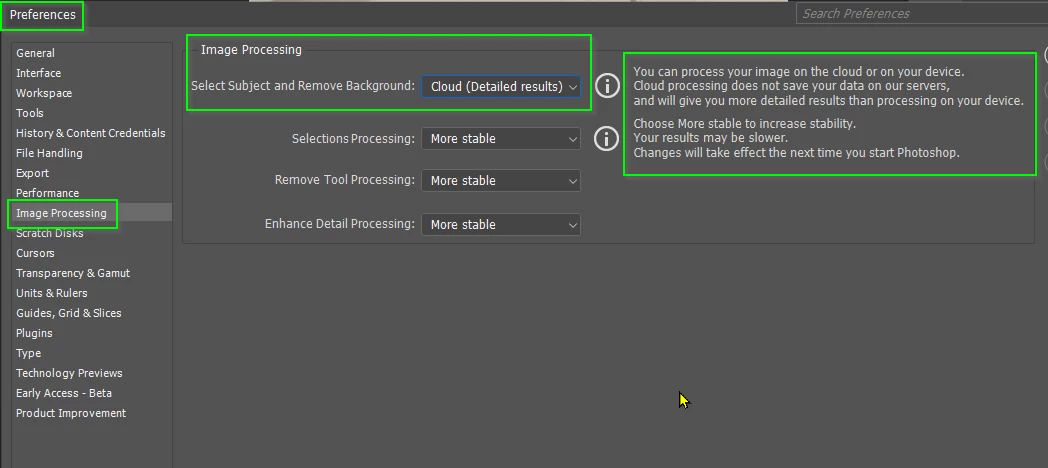
Task: Go to Cursors preferences
Action: point(35,253)
